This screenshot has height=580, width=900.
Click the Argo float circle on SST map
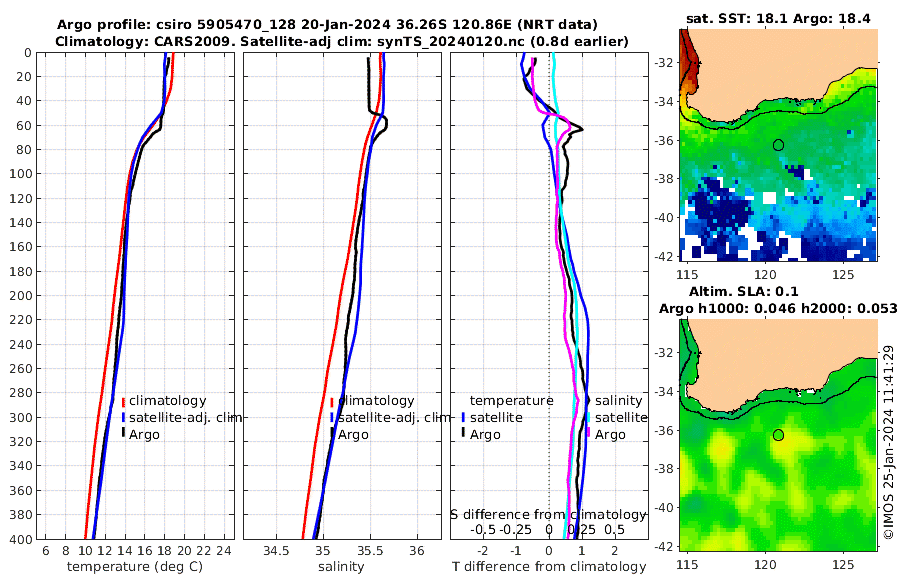coord(779,145)
